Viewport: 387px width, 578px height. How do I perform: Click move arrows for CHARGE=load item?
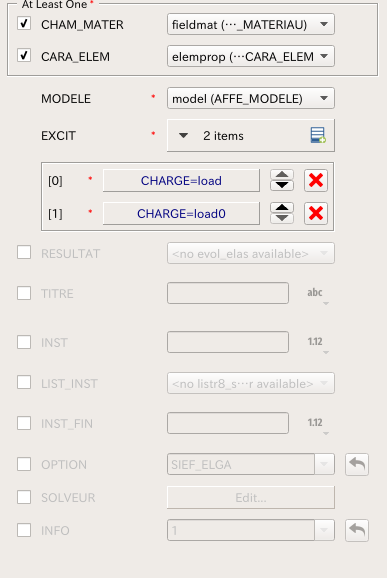tap(282, 180)
